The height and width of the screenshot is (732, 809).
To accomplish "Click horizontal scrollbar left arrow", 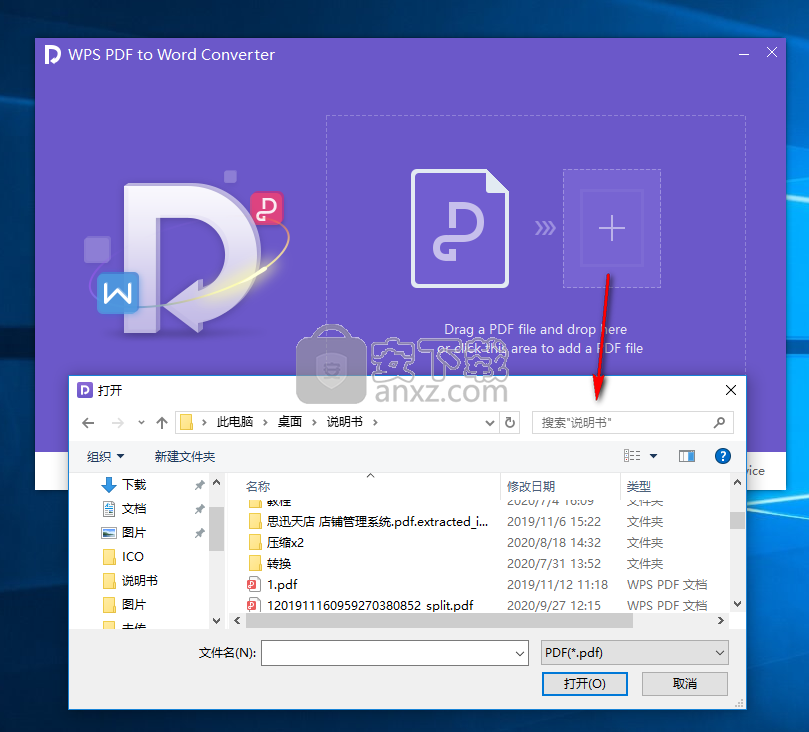I will [x=237, y=621].
